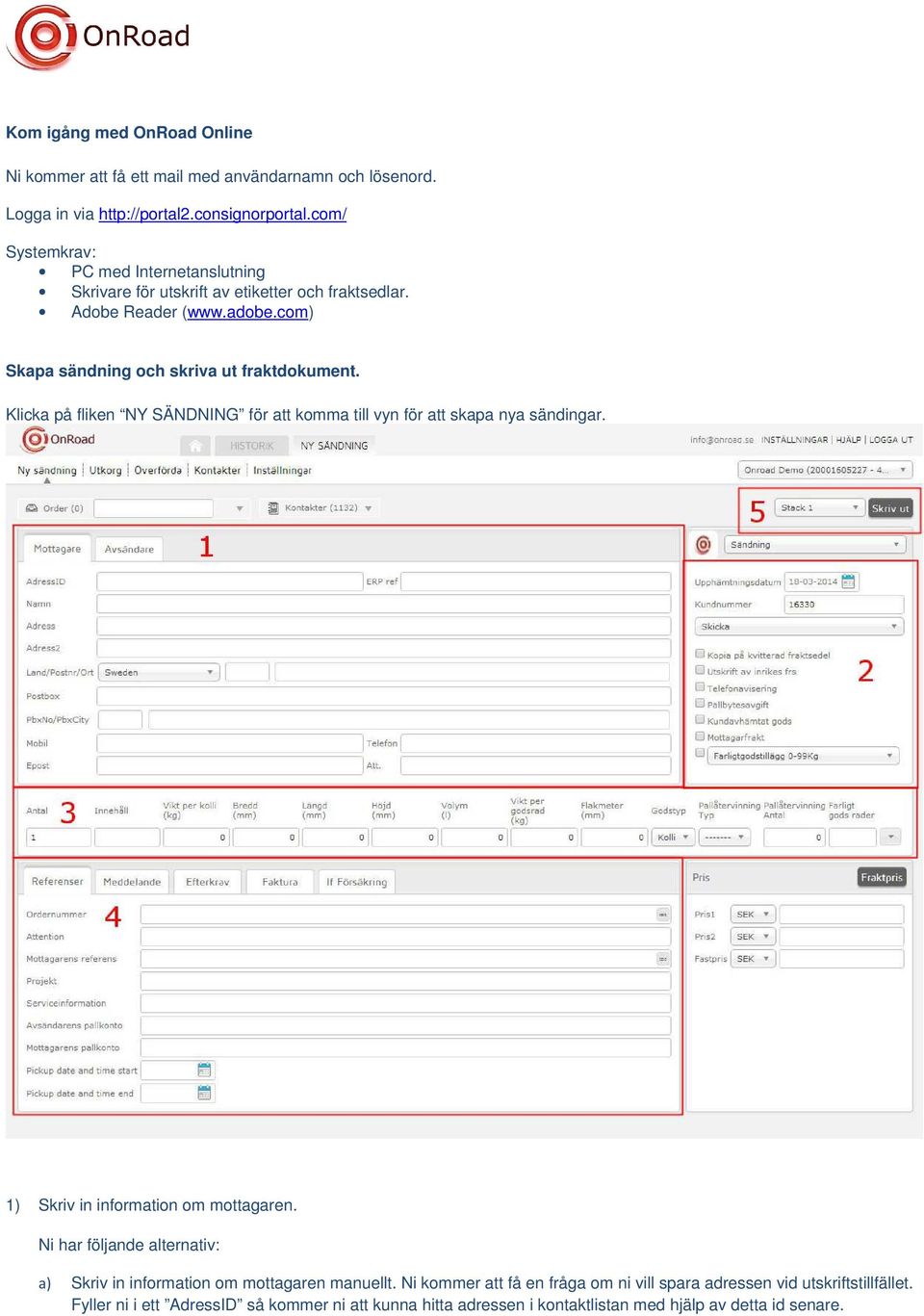Open the Sweden country dropdown
924x1316 pixels.
[159, 672]
